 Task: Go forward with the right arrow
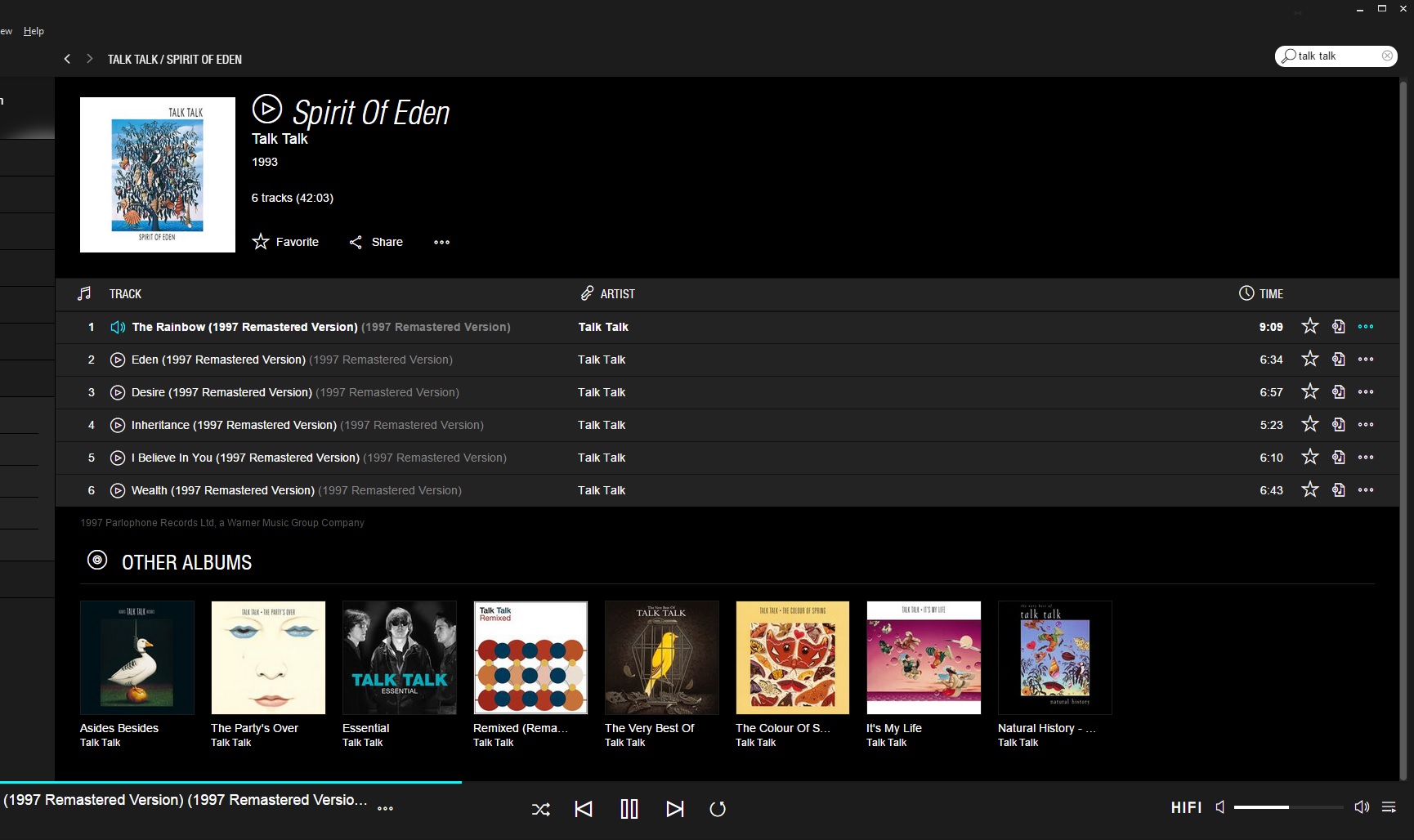click(90, 59)
